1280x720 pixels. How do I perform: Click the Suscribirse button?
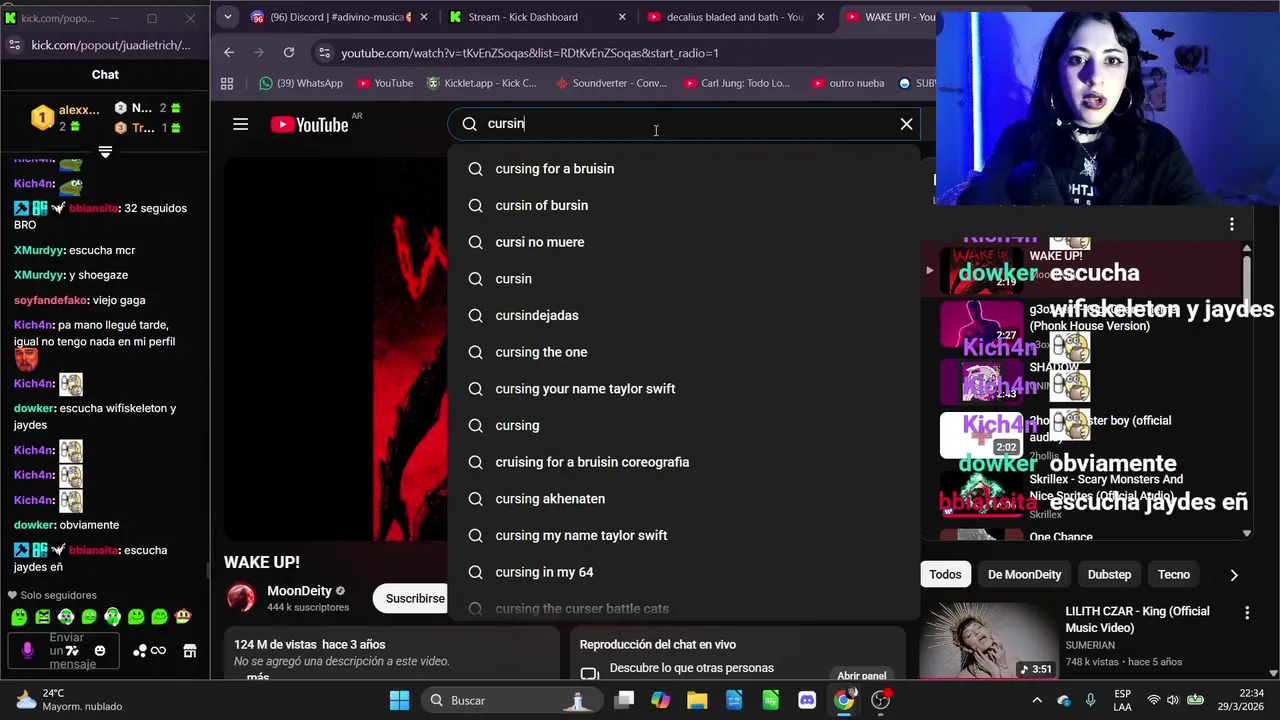coord(412,598)
